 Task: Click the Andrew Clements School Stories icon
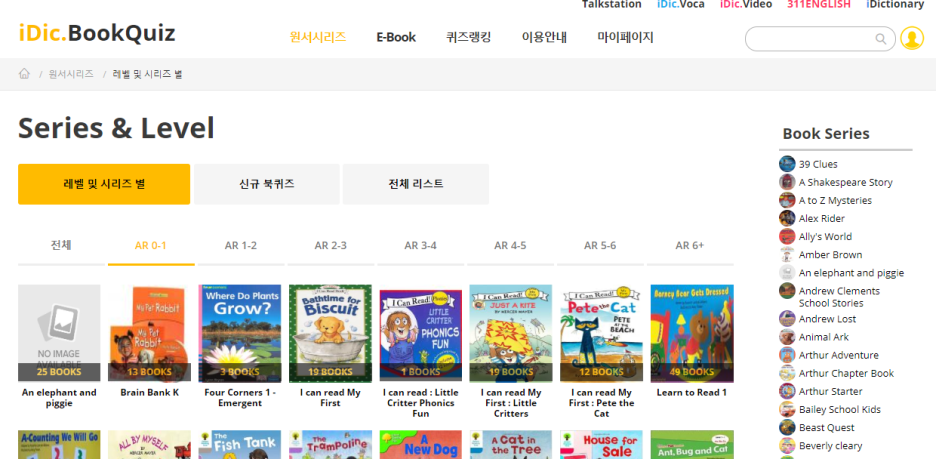coord(787,291)
